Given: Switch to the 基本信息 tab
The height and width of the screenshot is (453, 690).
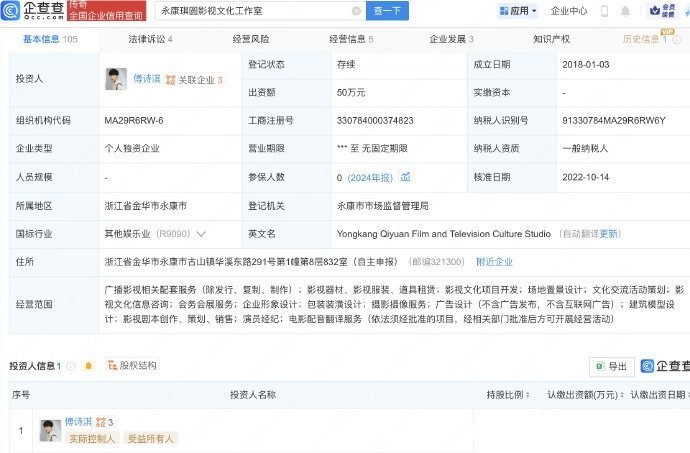Looking at the screenshot, I should point(50,39).
